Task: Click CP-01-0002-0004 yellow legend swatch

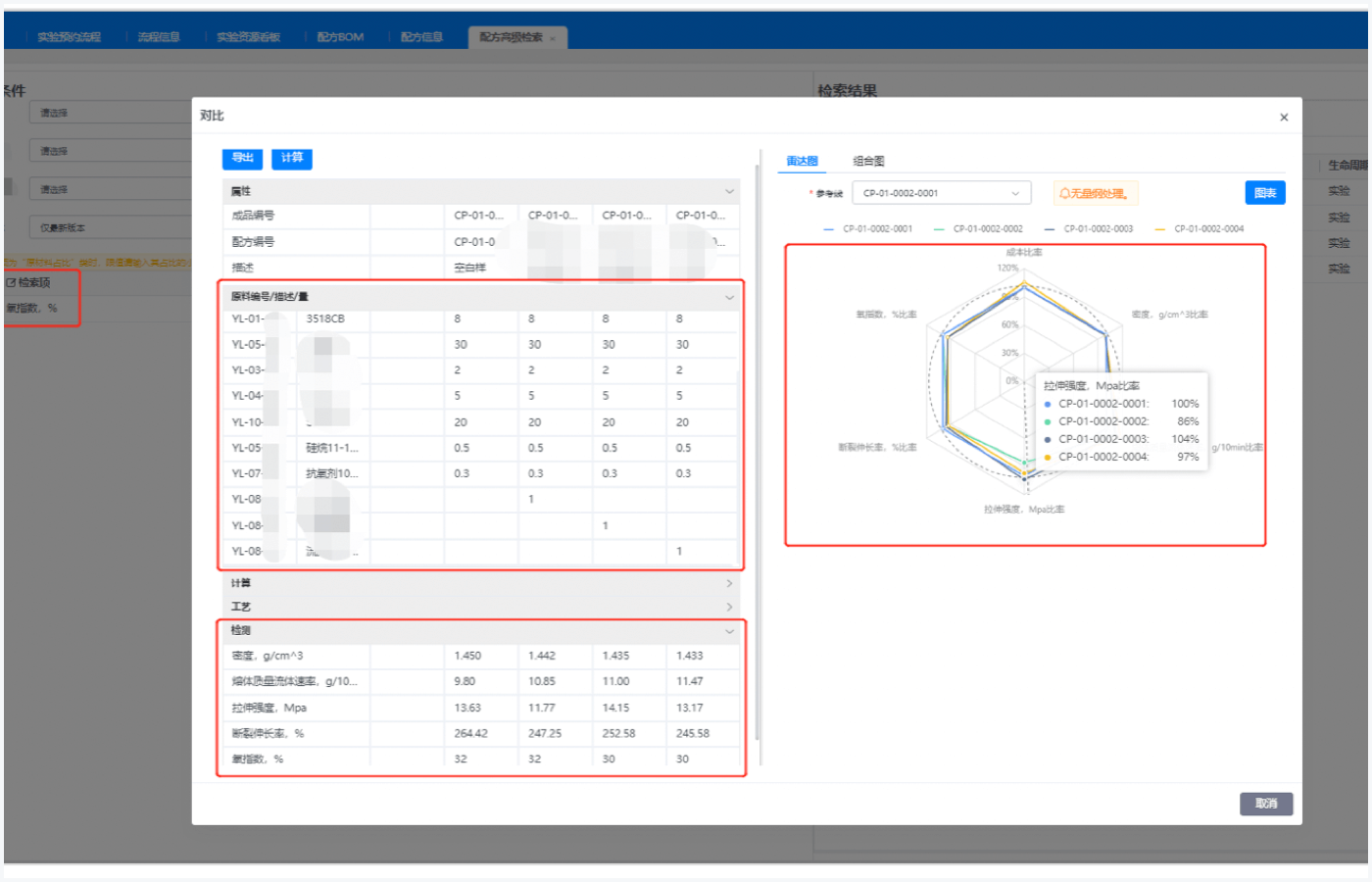Action: (x=1160, y=229)
